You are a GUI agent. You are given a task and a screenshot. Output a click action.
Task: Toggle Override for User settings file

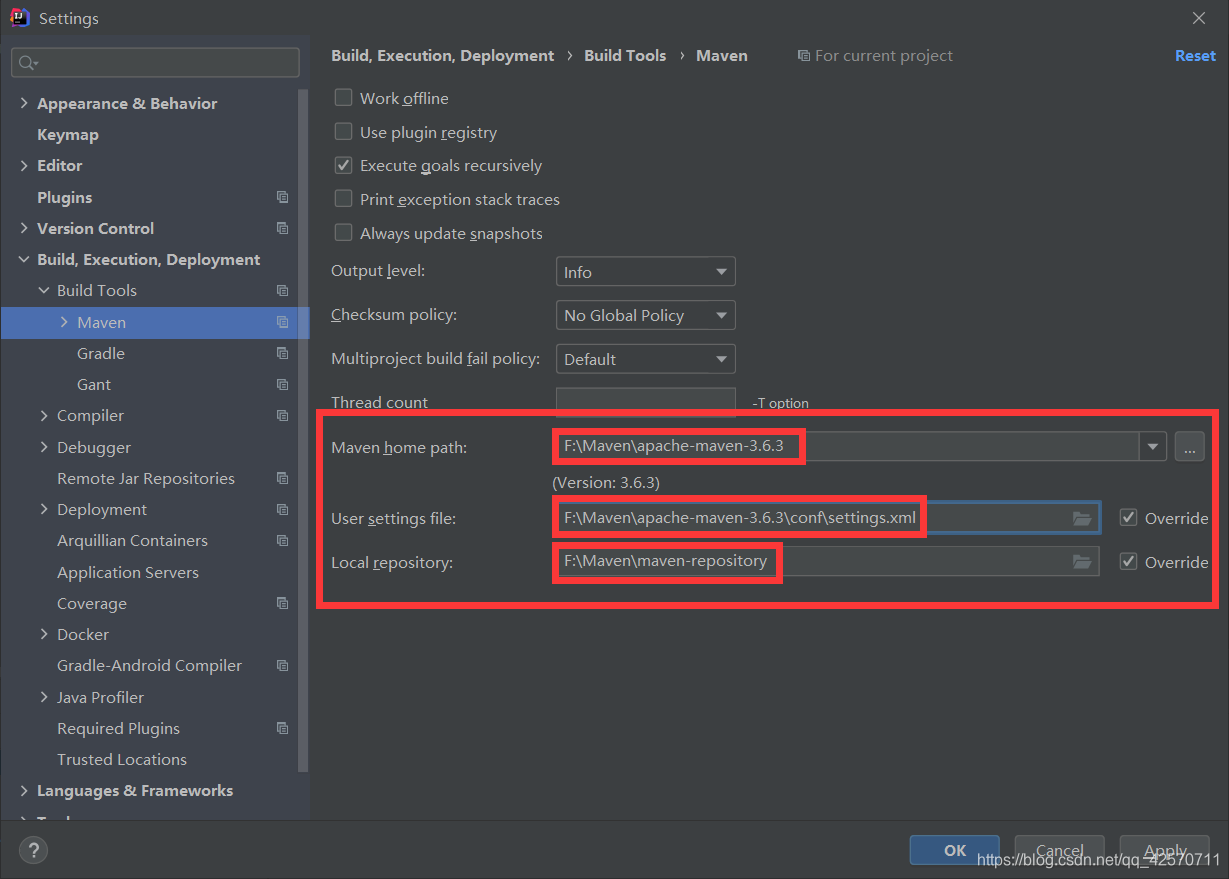point(1129,518)
